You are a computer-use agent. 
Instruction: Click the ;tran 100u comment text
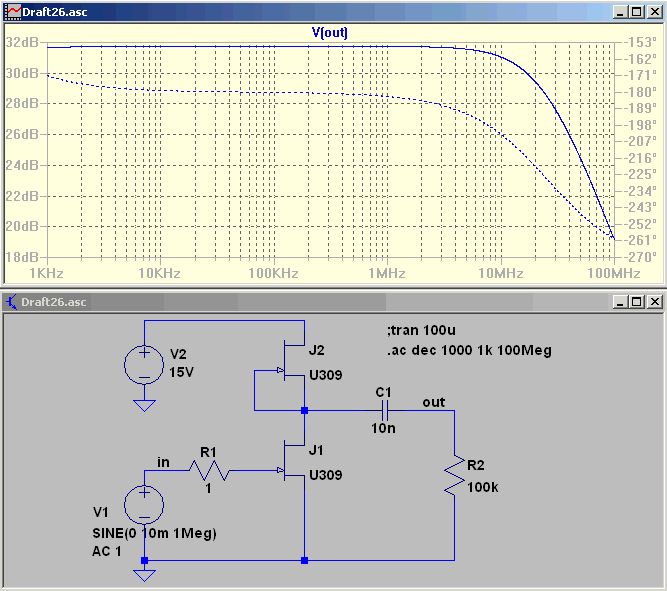click(421, 330)
